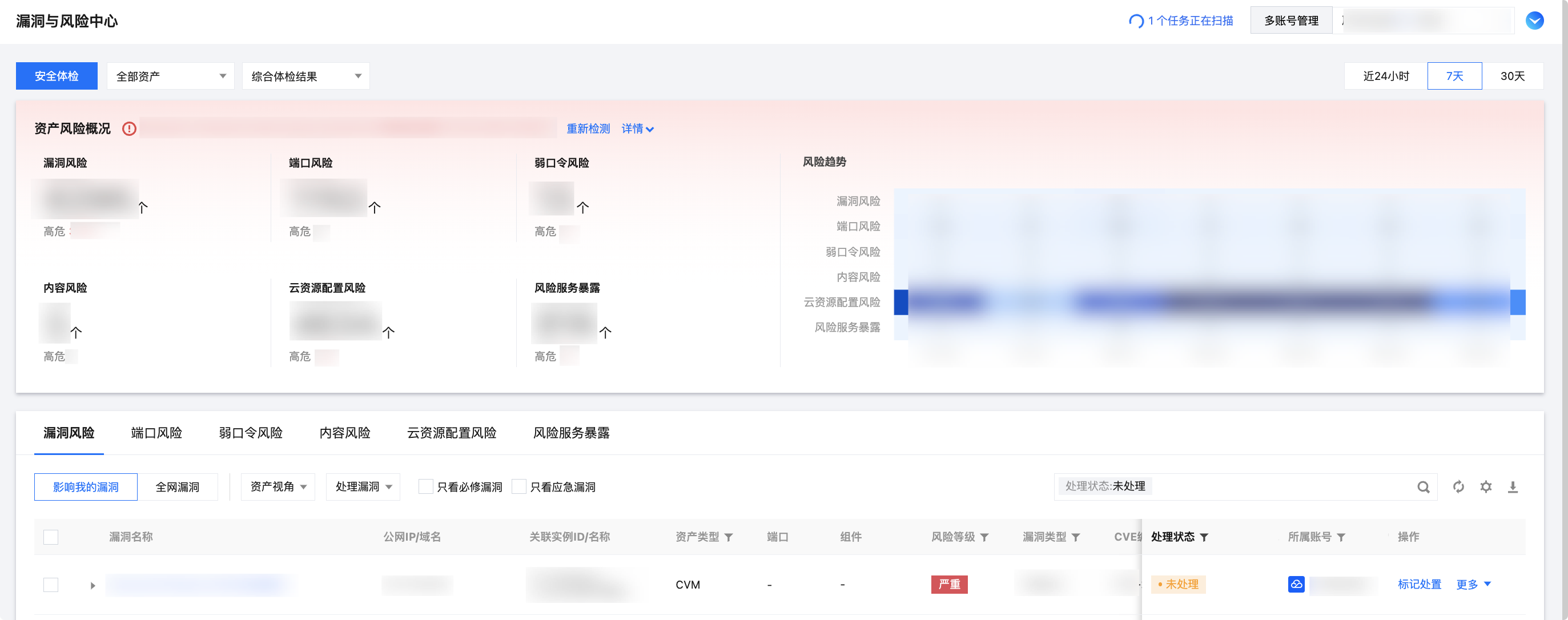Open the 全部资产 dropdown
Image resolution: width=1568 pixels, height=620 pixels.
coord(170,76)
